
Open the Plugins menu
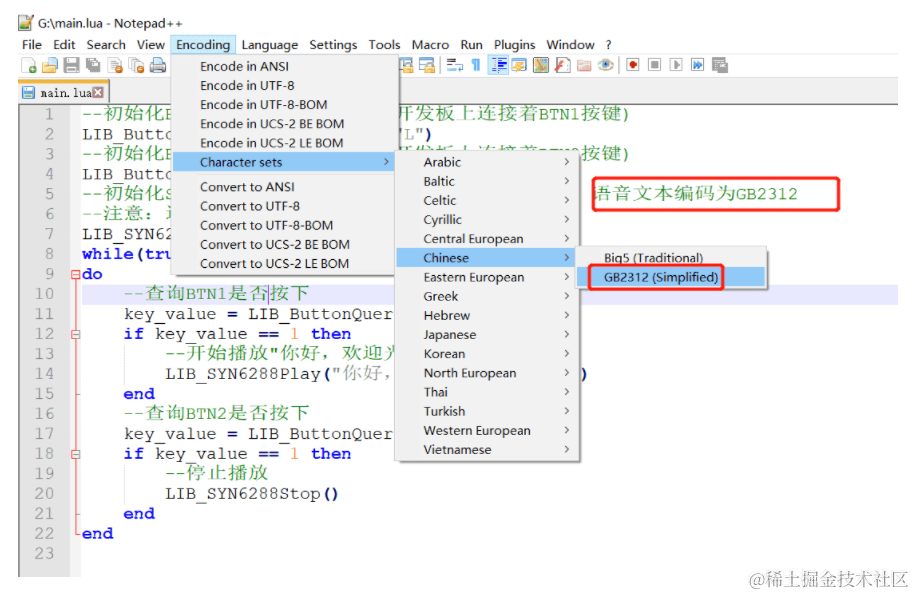(x=514, y=45)
